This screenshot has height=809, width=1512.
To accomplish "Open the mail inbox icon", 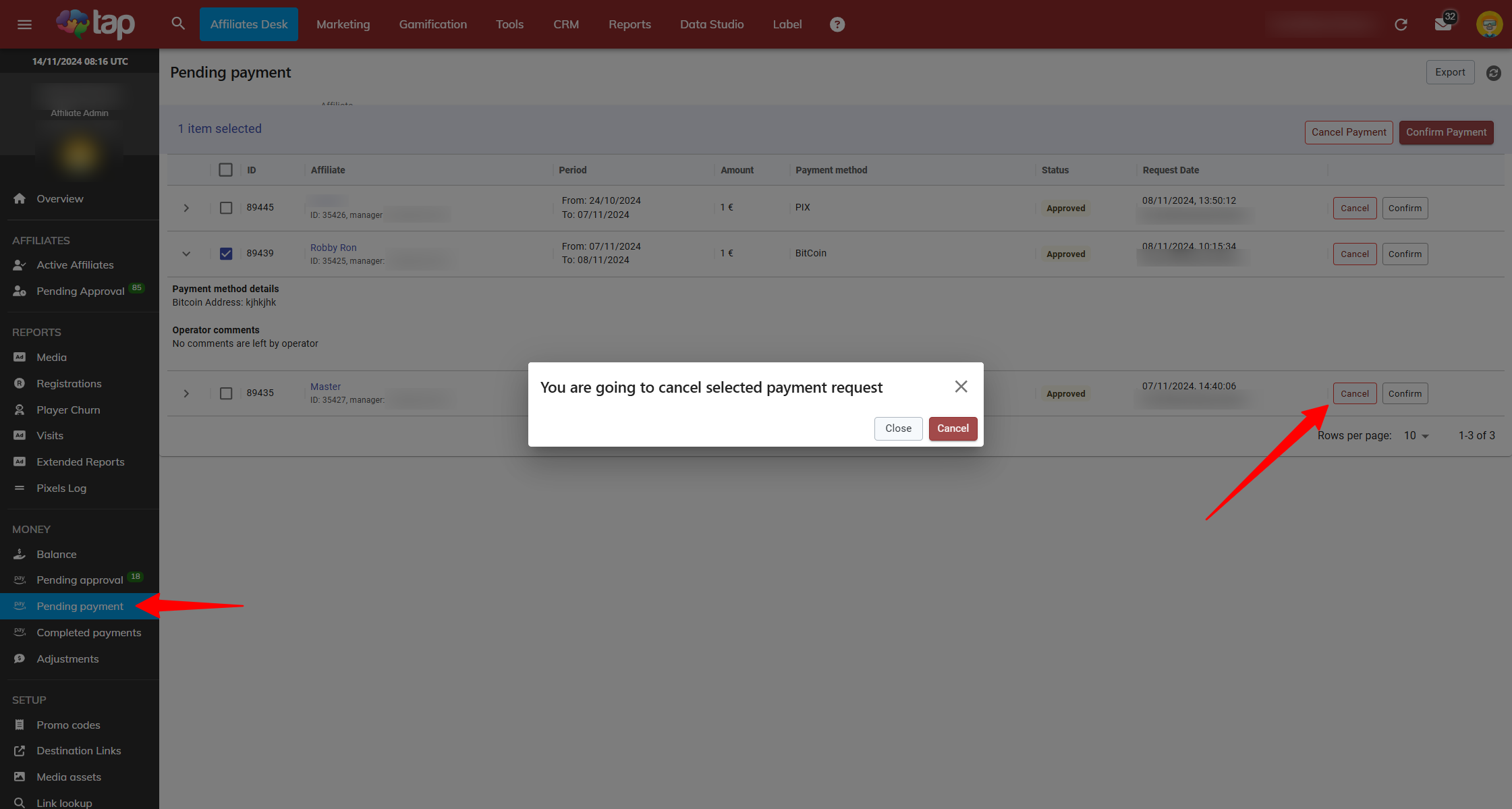I will [1443, 24].
